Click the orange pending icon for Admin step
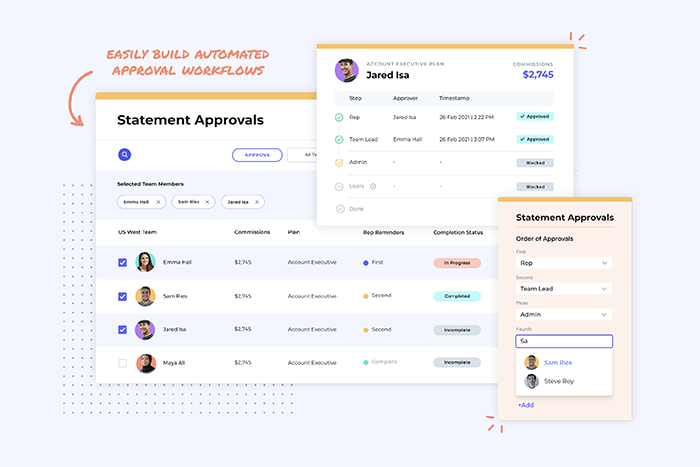 pos(339,163)
